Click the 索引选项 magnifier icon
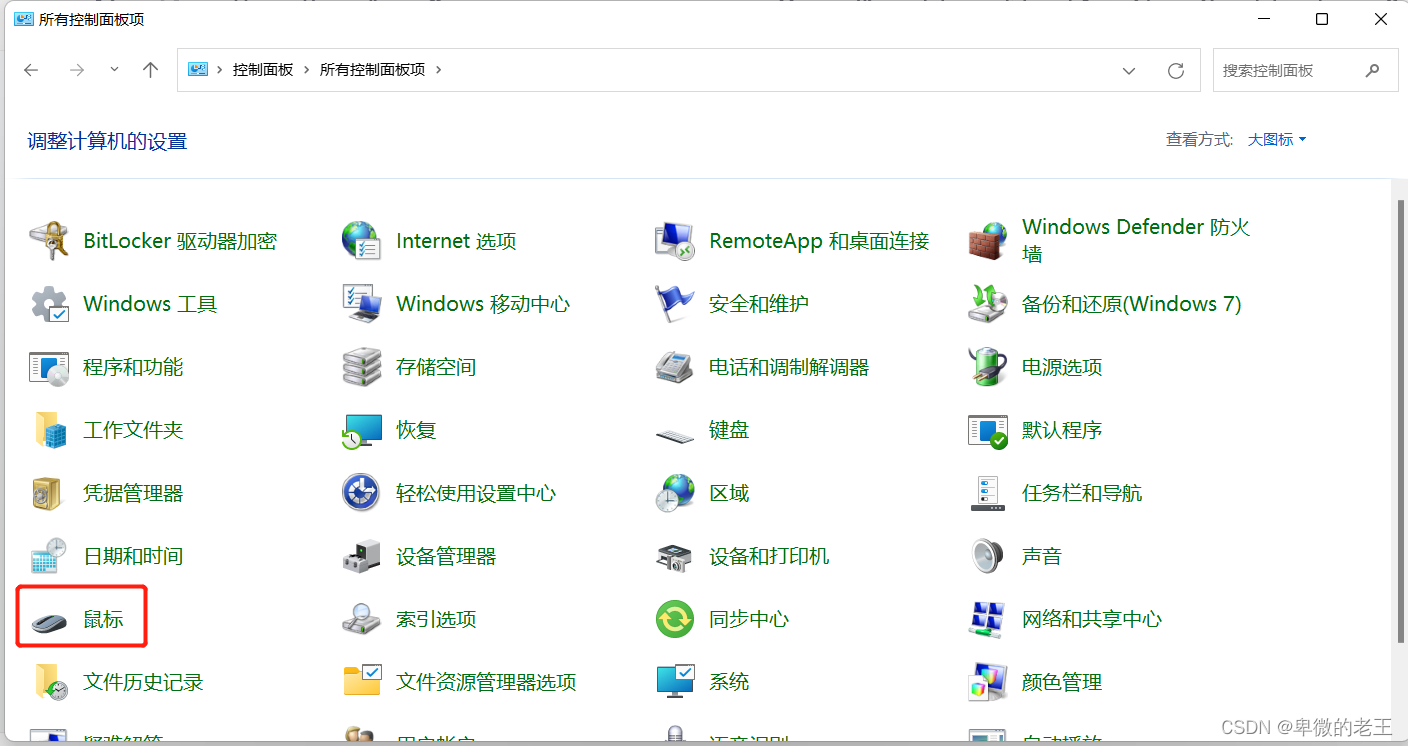The image size is (1408, 746). [361, 619]
